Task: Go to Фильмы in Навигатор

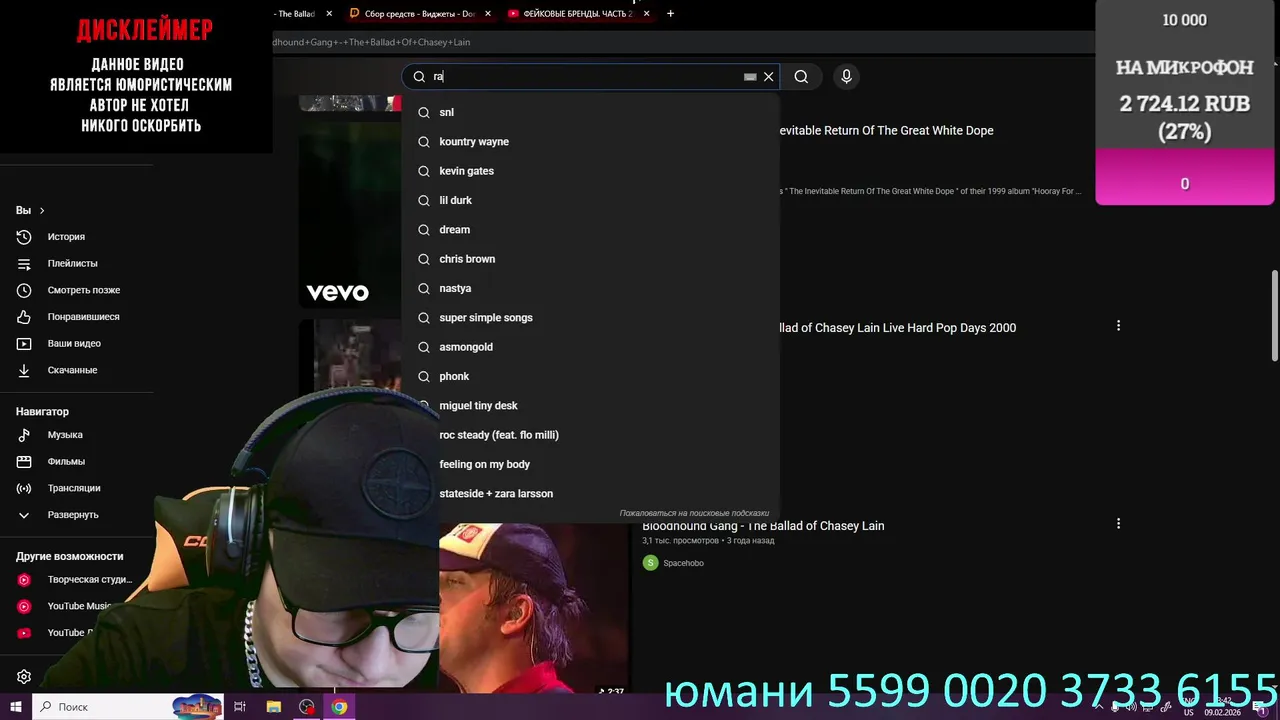Action: point(66,462)
